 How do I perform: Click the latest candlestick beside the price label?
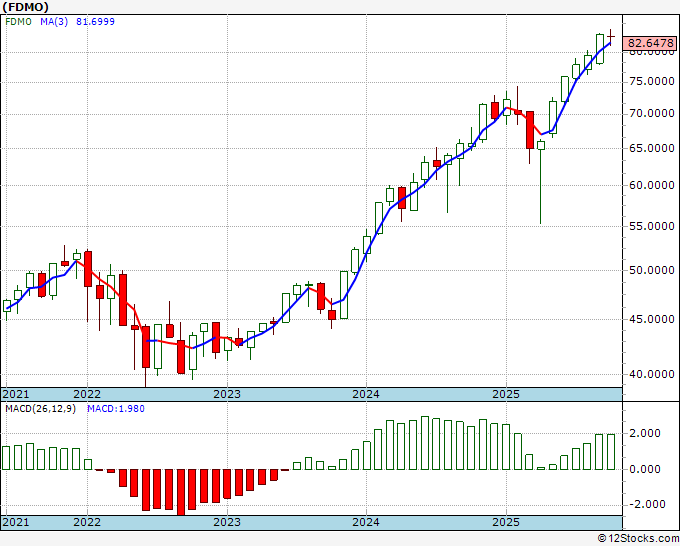(x=611, y=37)
